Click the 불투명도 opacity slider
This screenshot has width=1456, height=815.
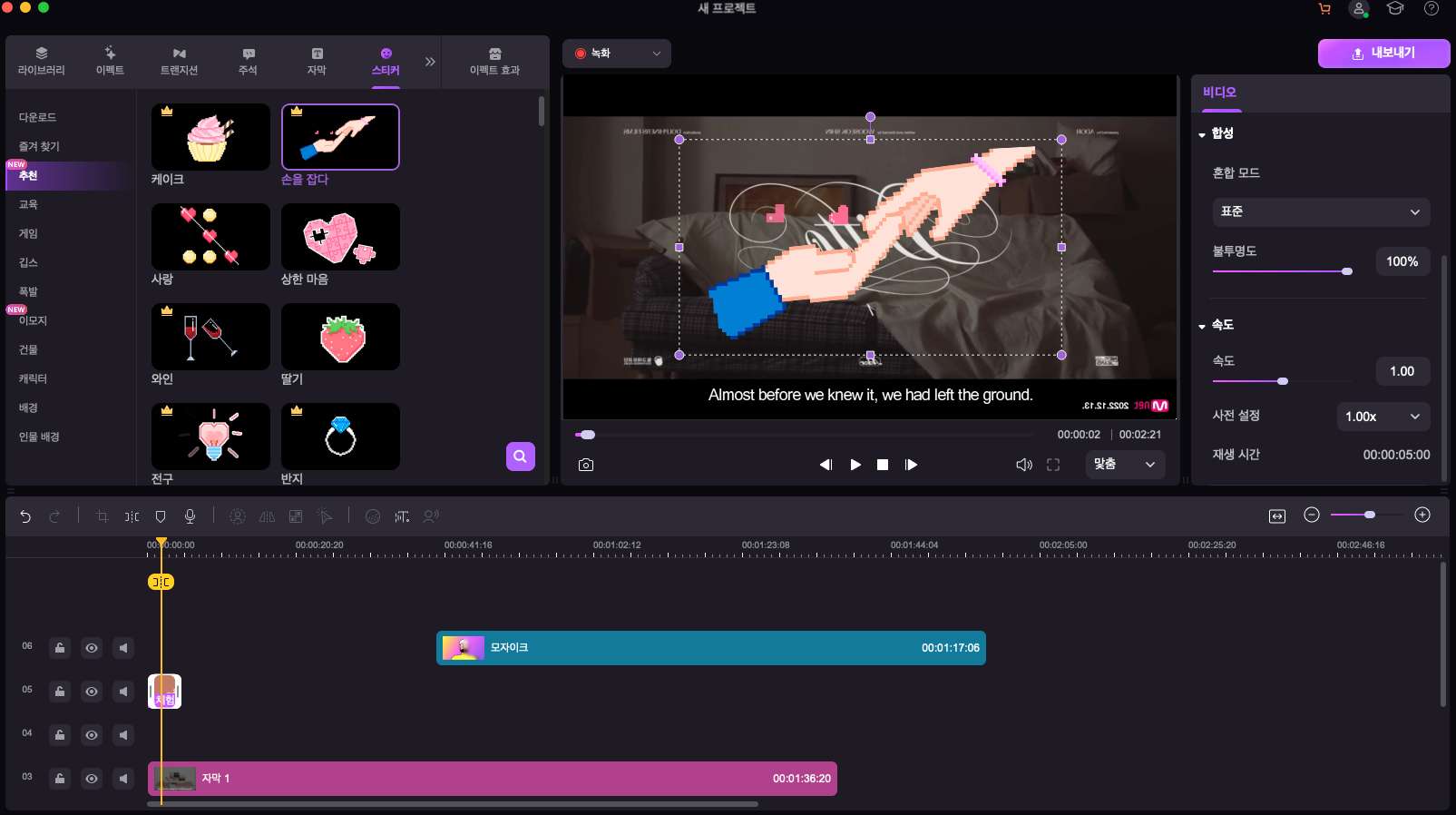[1282, 271]
